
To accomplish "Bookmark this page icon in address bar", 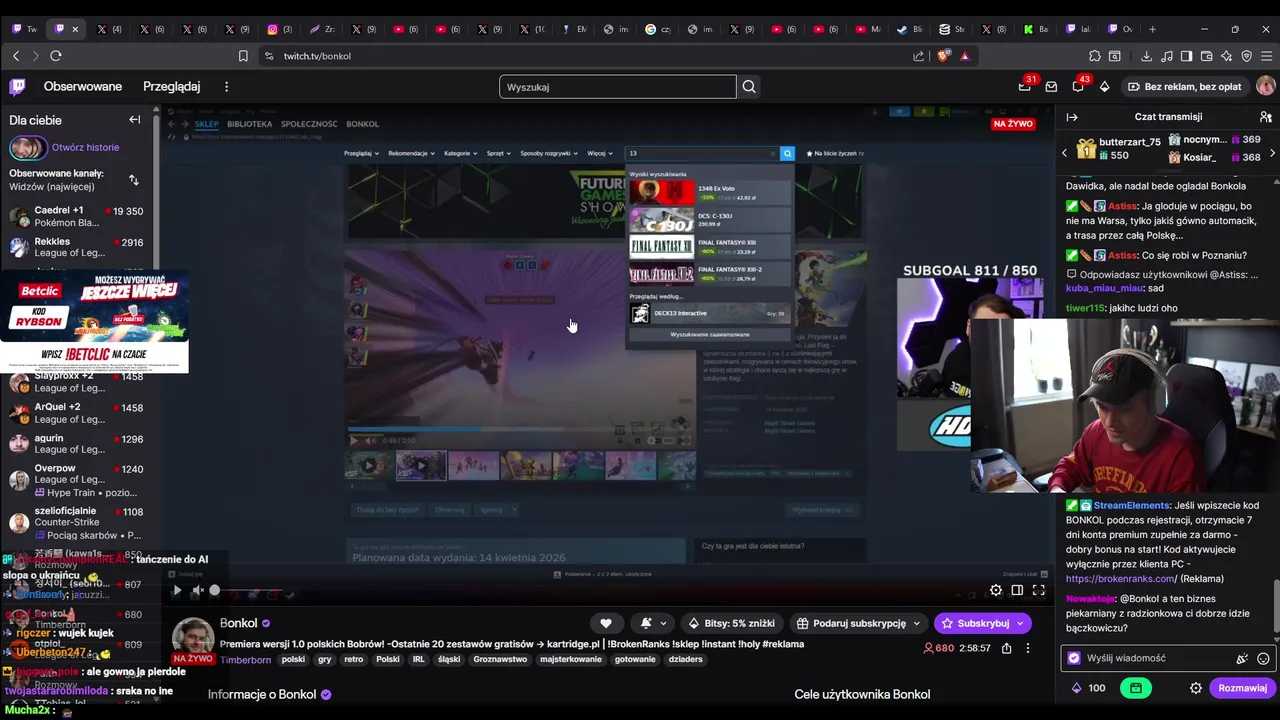I will 243,56.
